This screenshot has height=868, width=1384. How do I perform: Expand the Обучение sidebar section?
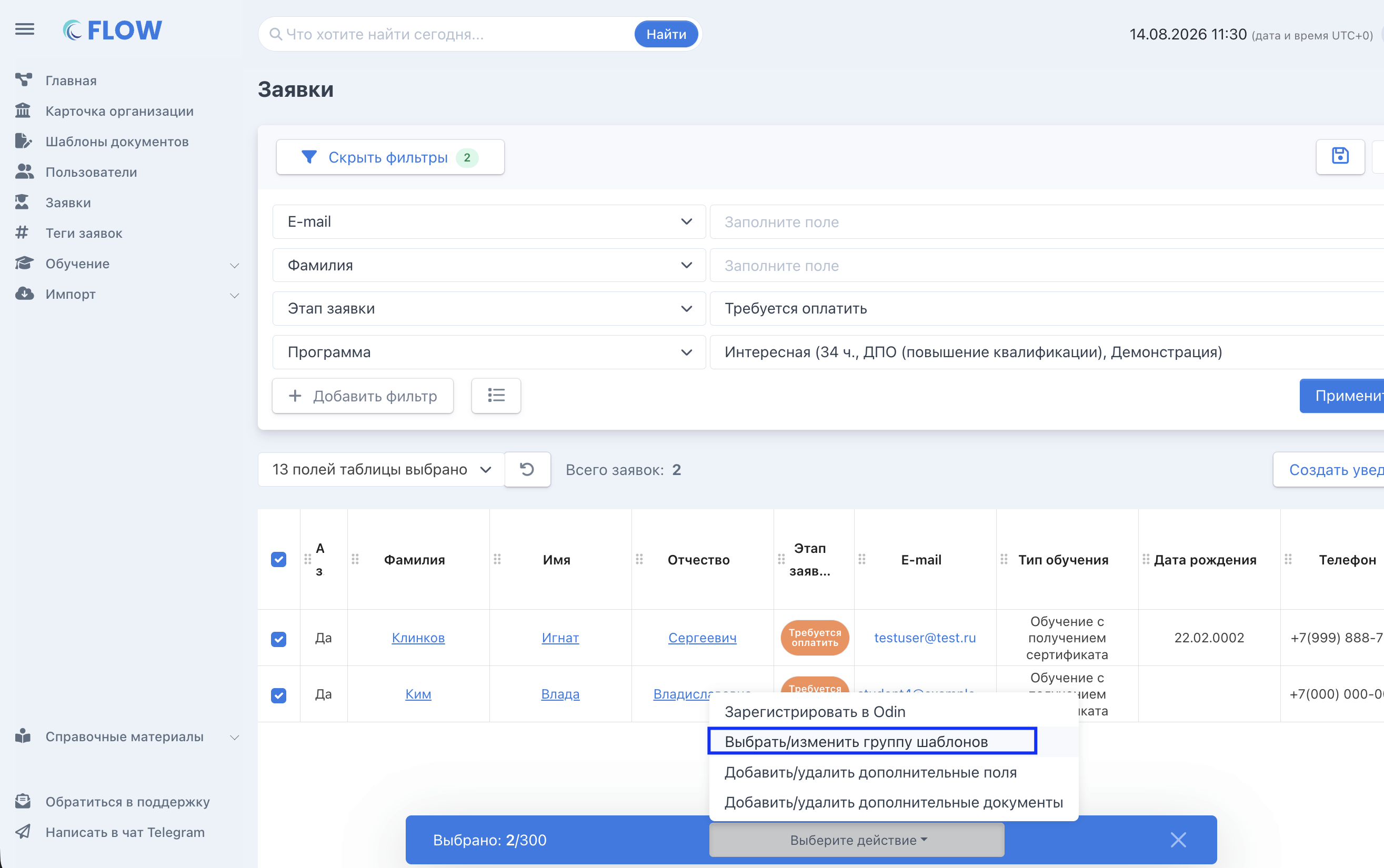coord(126,264)
